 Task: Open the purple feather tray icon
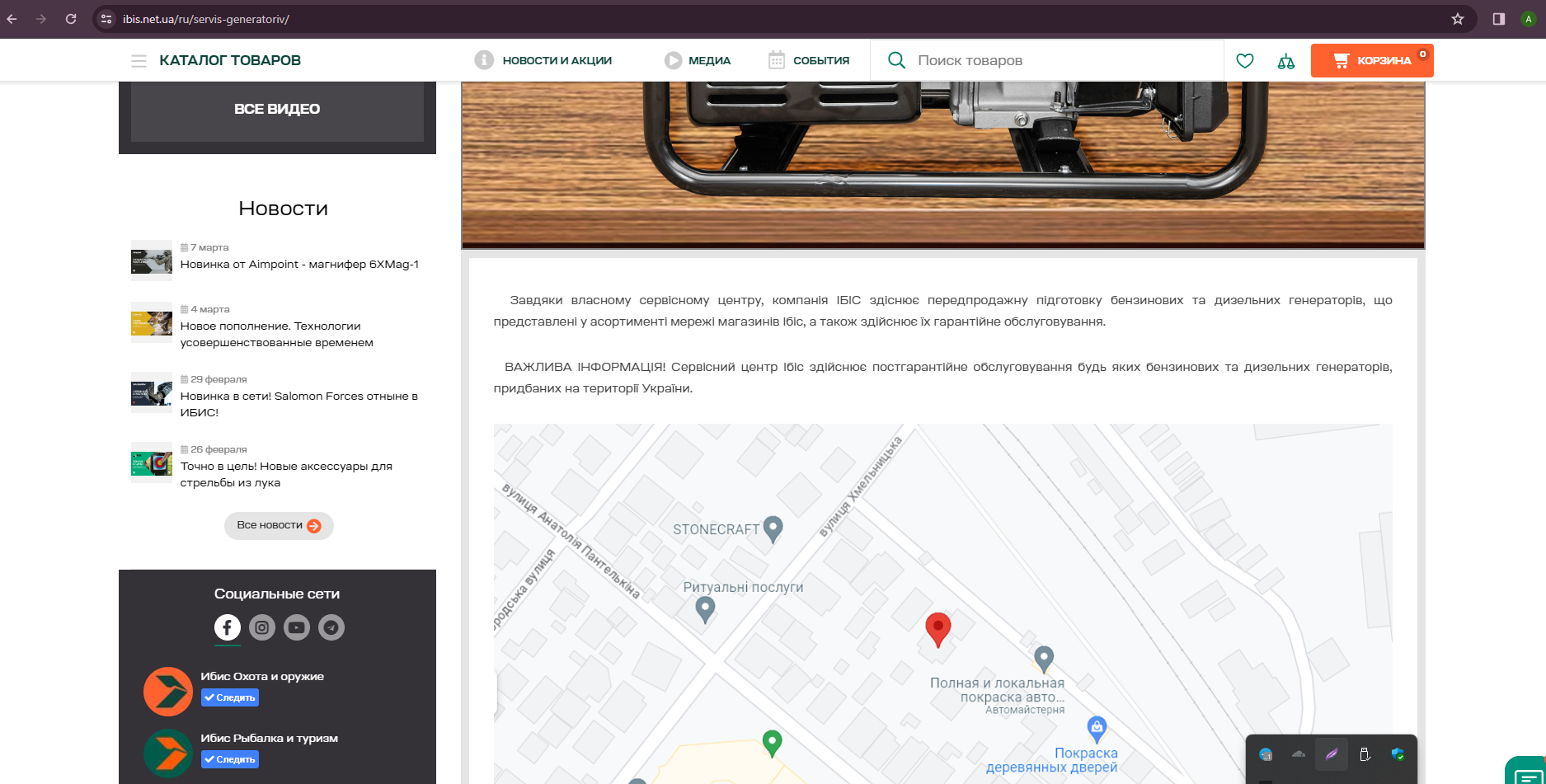tap(1332, 753)
